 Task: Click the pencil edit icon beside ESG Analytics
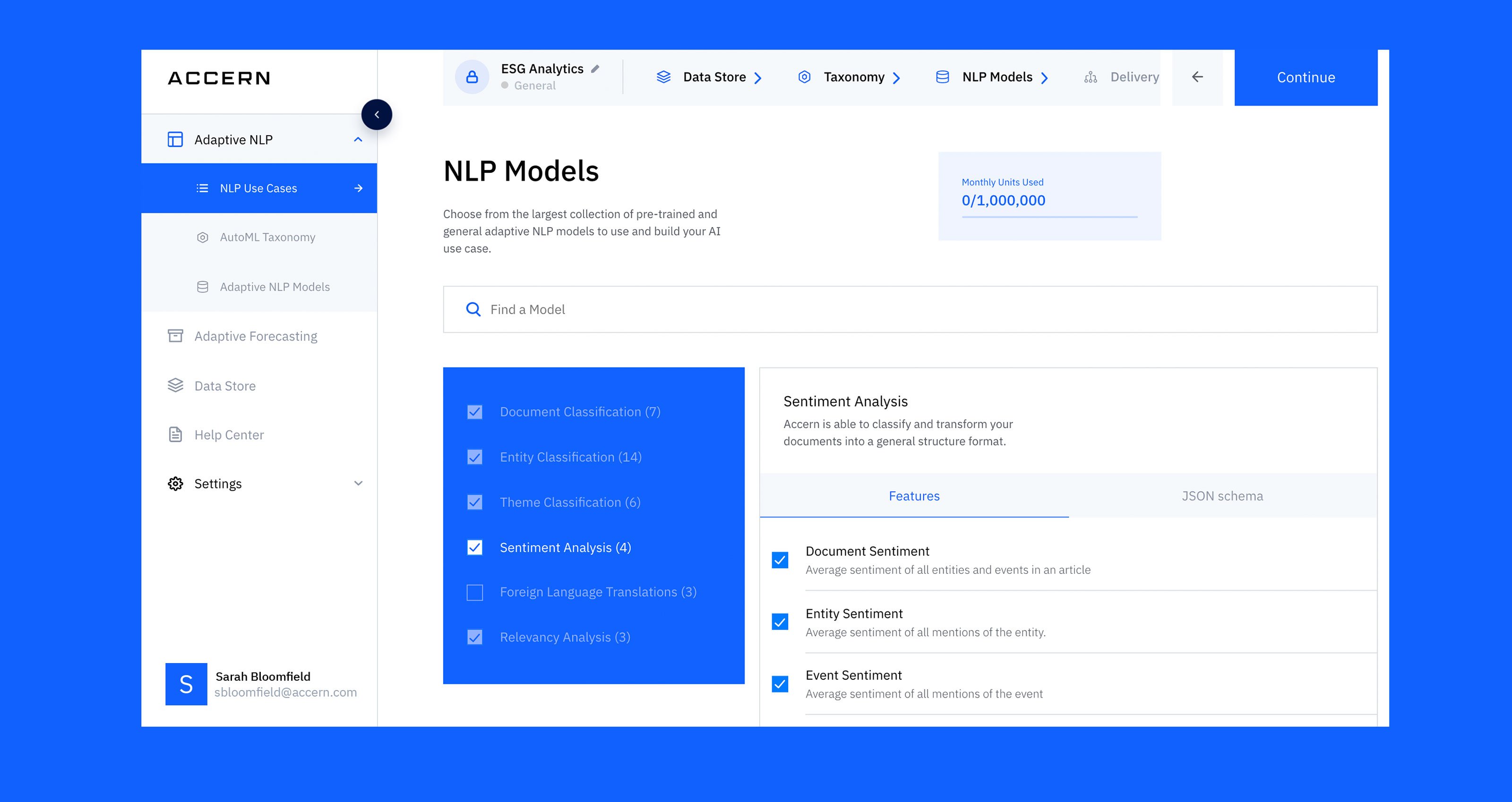coord(595,69)
